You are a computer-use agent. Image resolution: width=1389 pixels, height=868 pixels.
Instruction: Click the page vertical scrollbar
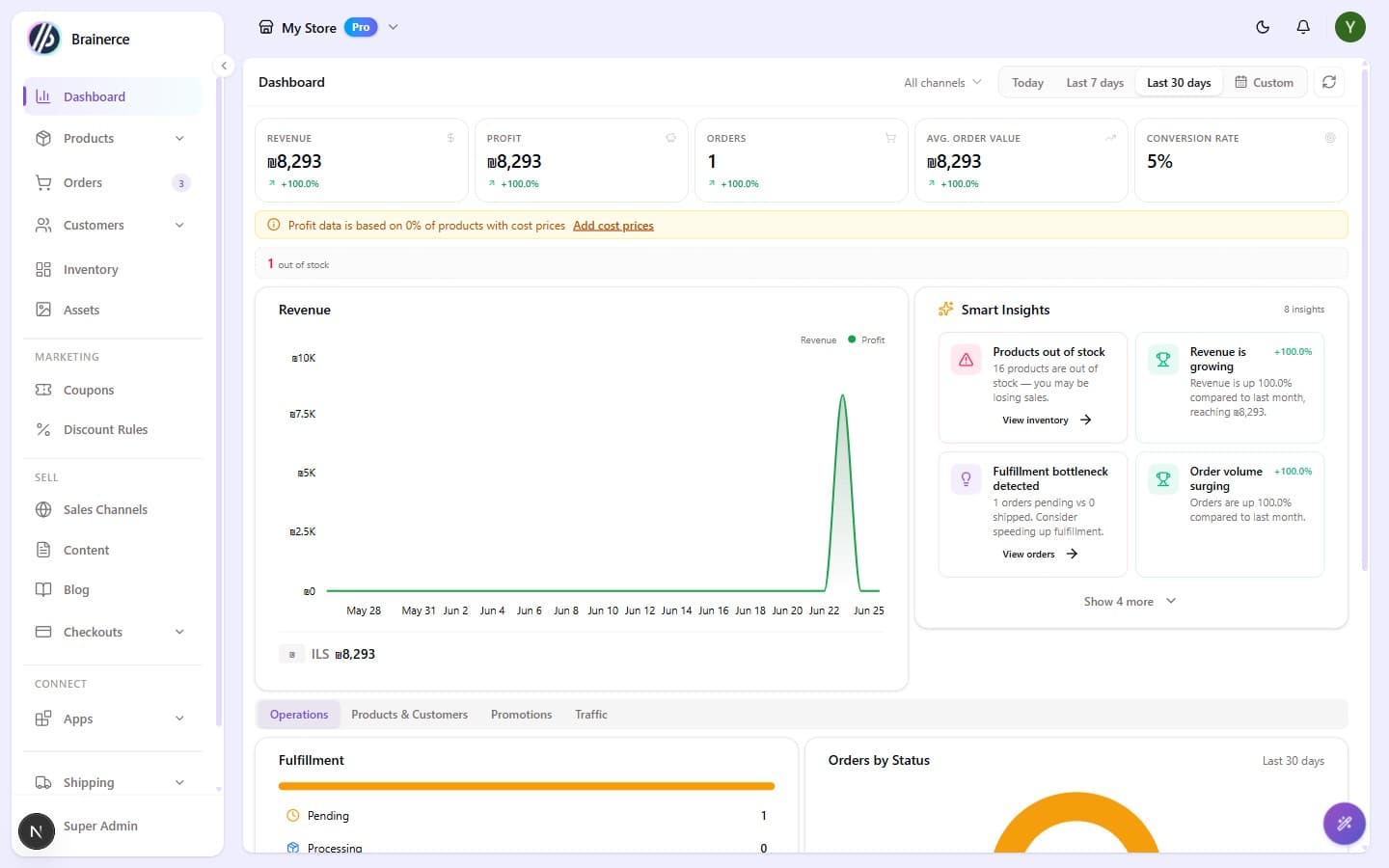point(1365,318)
